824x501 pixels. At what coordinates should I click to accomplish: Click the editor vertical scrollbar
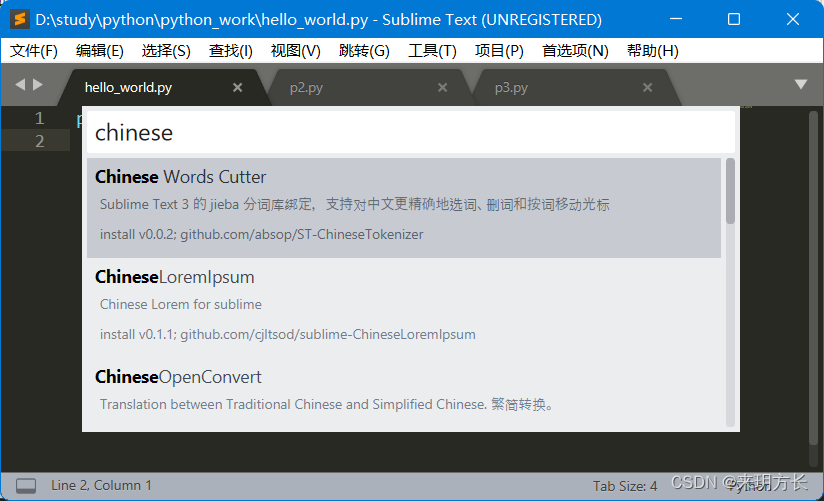813,276
